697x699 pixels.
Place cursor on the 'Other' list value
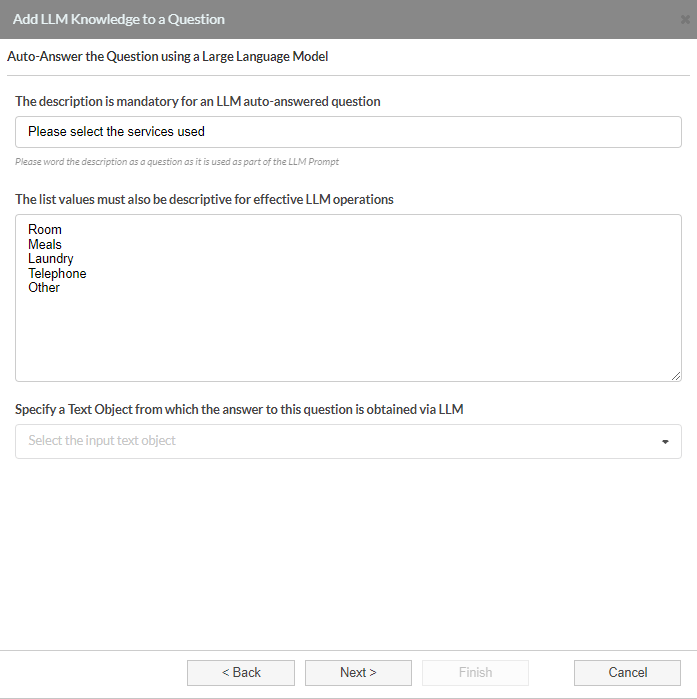click(x=44, y=288)
